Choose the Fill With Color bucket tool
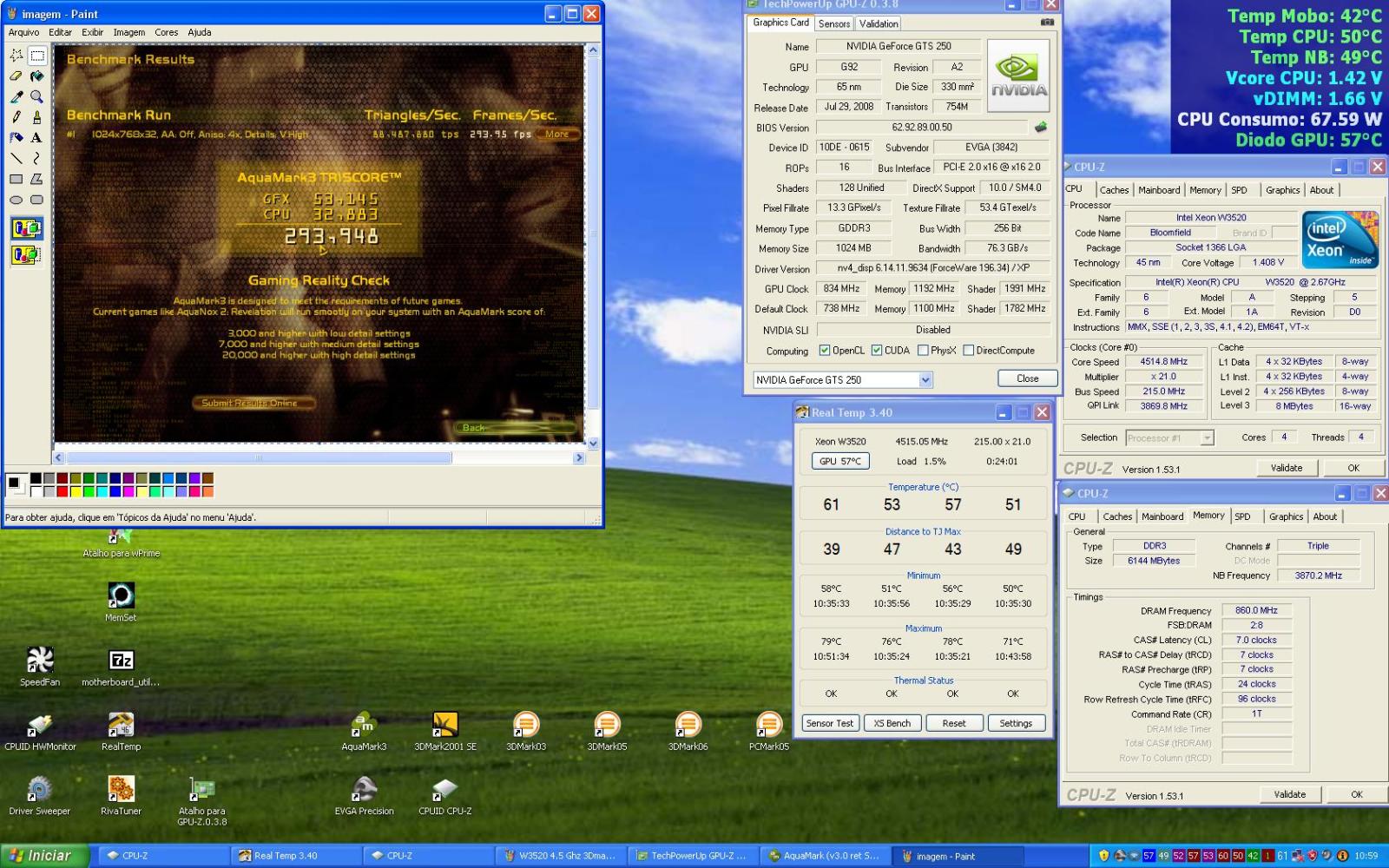This screenshot has width=1389, height=868. [36, 76]
